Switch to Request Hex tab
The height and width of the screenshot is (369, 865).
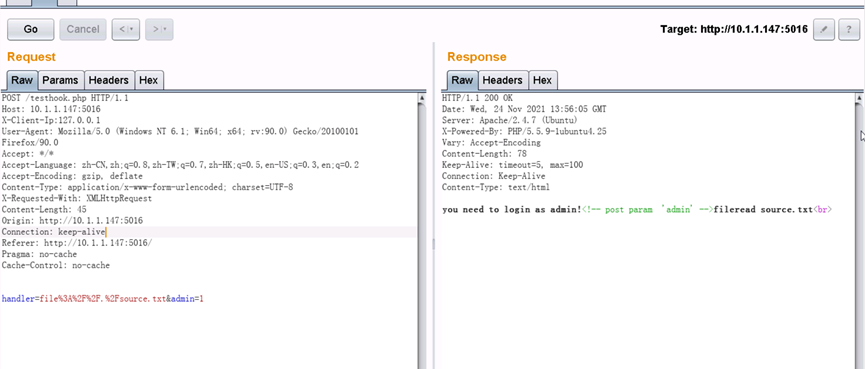point(148,80)
